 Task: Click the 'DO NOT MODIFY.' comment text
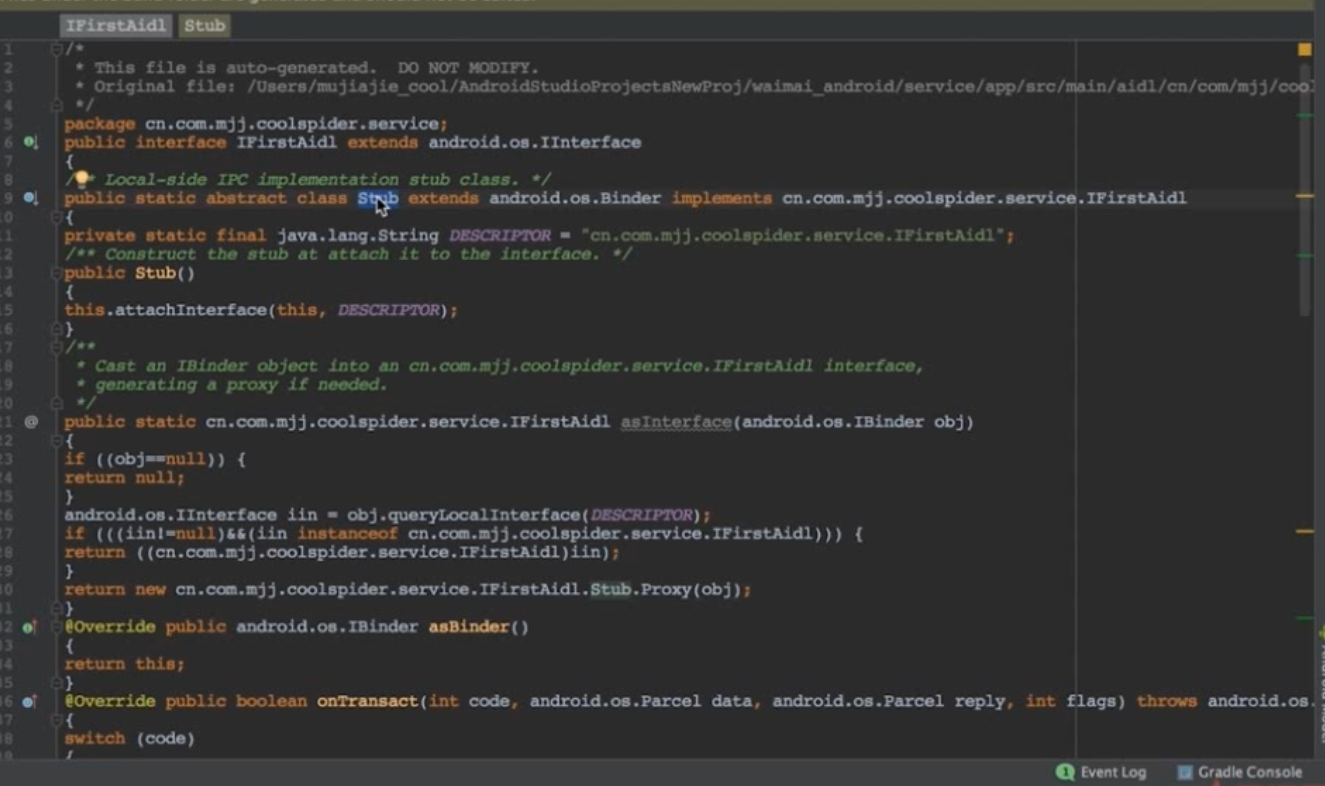pyautogui.click(x=468, y=68)
